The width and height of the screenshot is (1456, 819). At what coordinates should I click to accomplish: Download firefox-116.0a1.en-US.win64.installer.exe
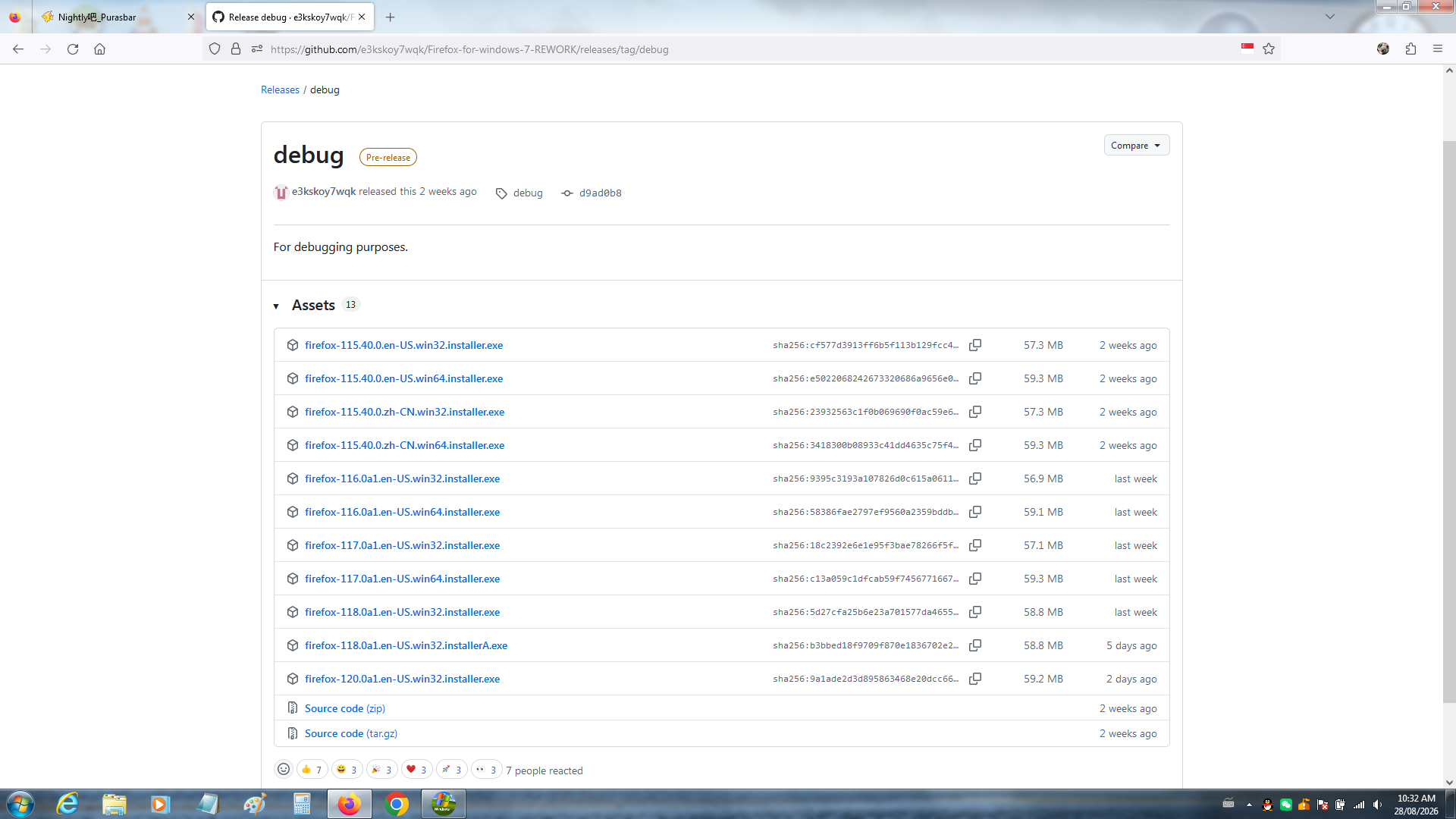(402, 512)
